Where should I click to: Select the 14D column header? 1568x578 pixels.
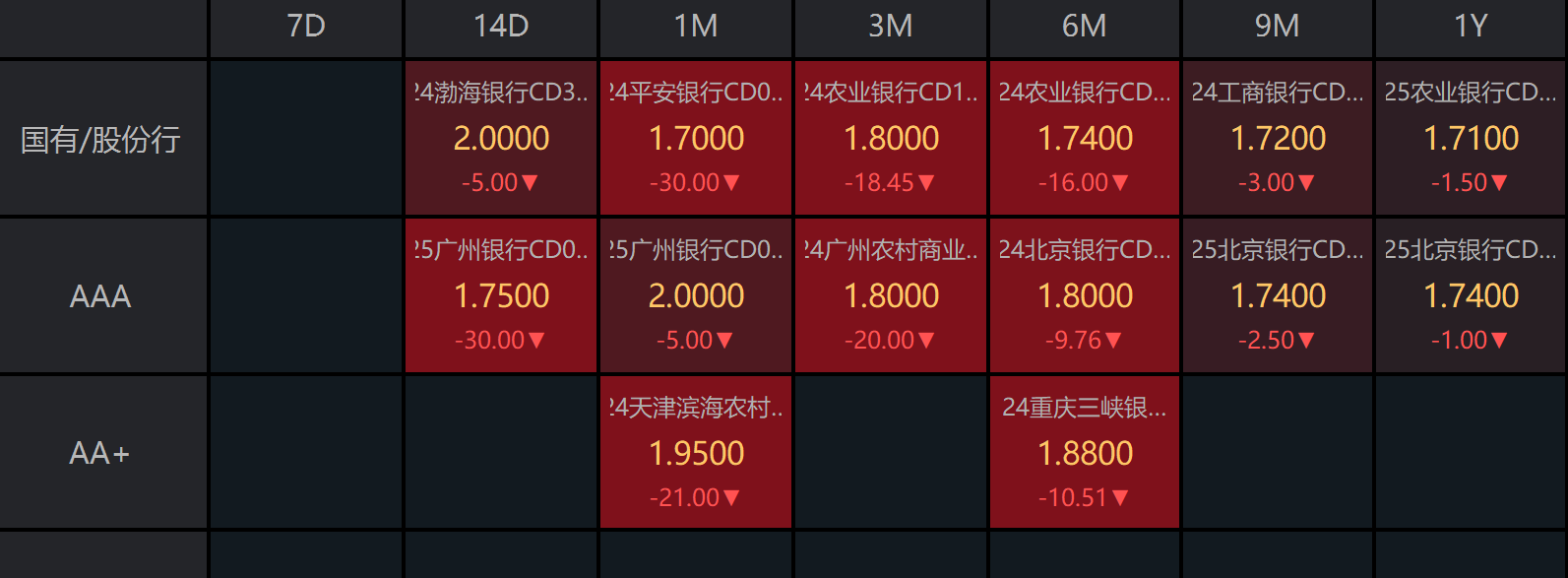(x=501, y=27)
